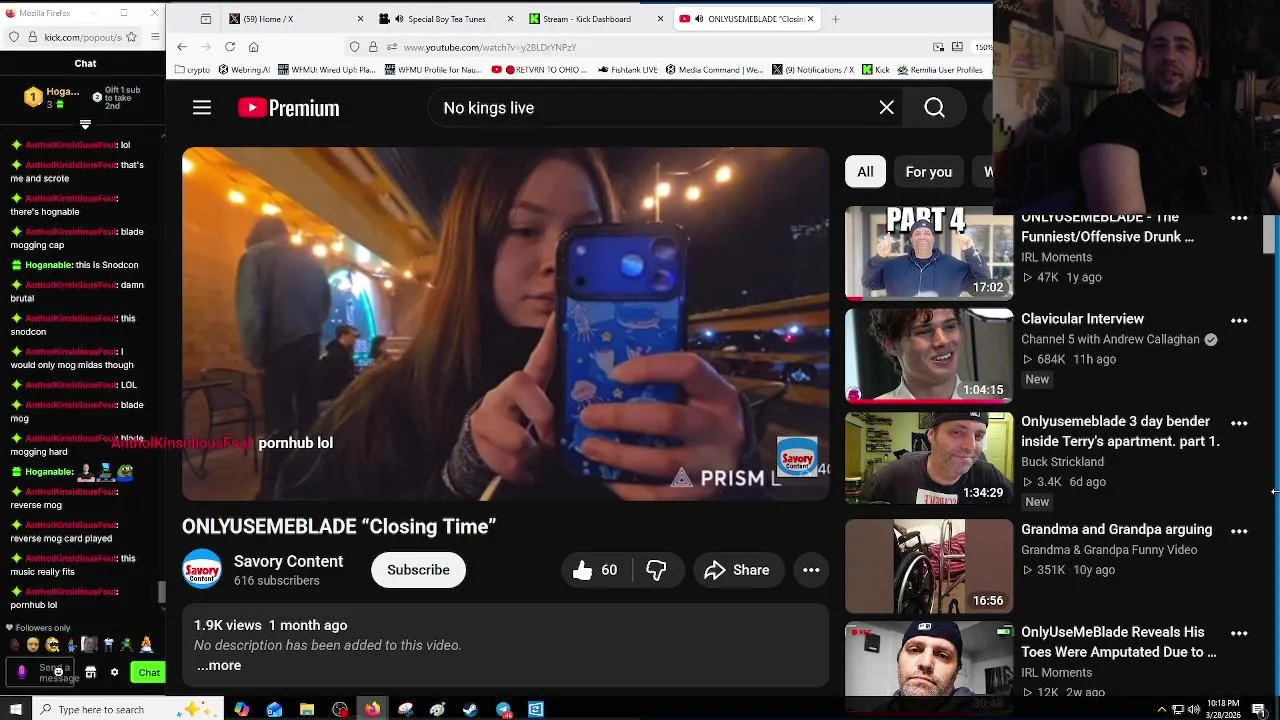This screenshot has width=1280, height=720.
Task: Go to Firefox home page icon
Action: (x=254, y=47)
